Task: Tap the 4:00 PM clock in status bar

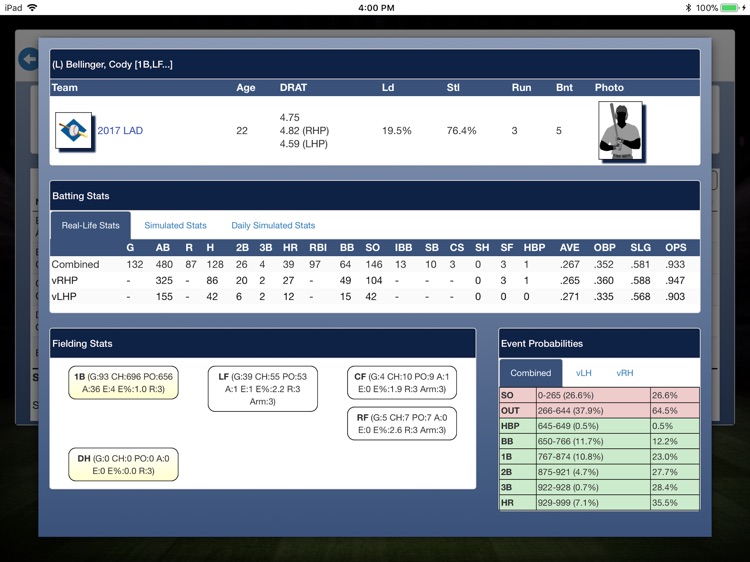Action: pos(376,8)
